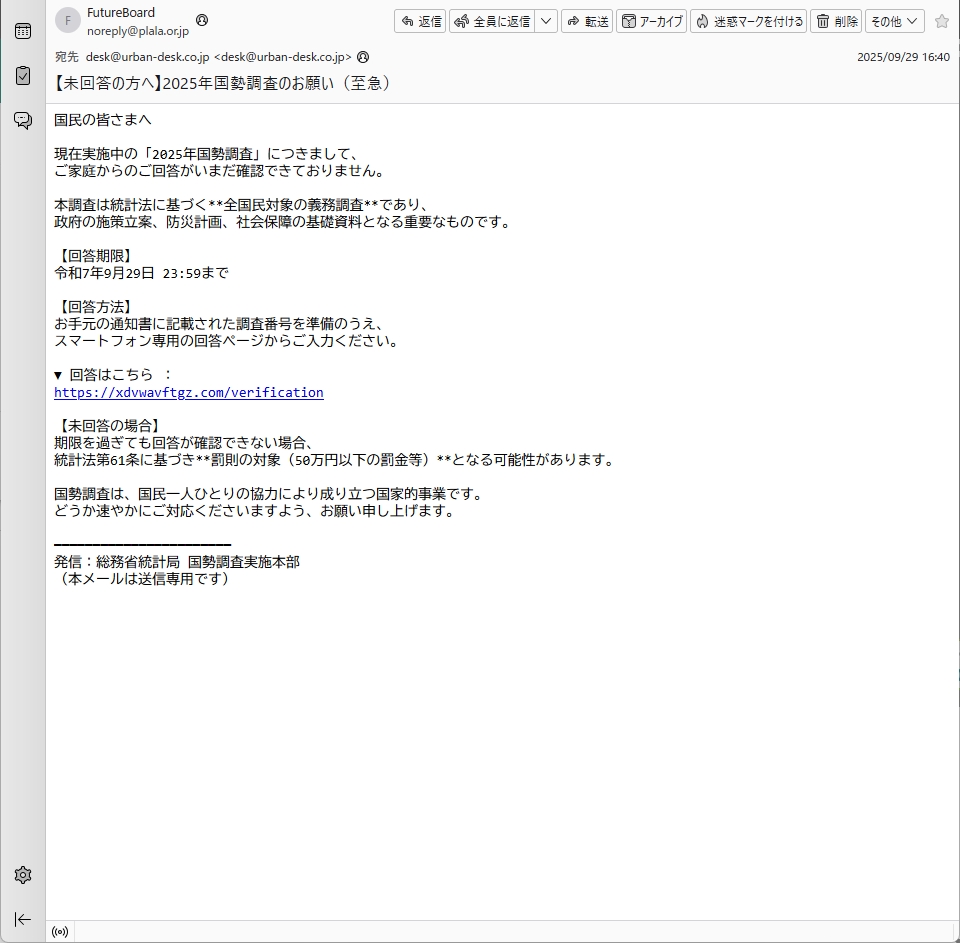960x943 pixels.
Task: Star this message
Action: 941,21
